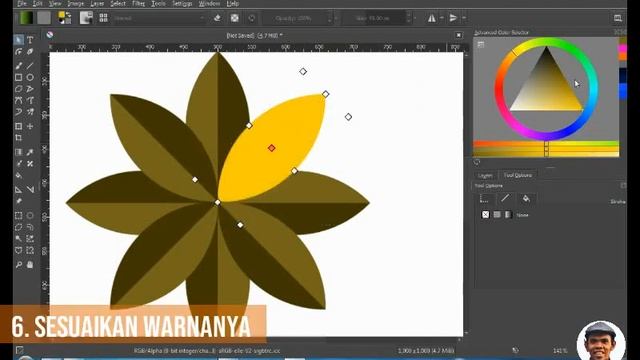This screenshot has height=360, width=640.
Task: Toggle vertical mirror tool
Action: (x=453, y=18)
